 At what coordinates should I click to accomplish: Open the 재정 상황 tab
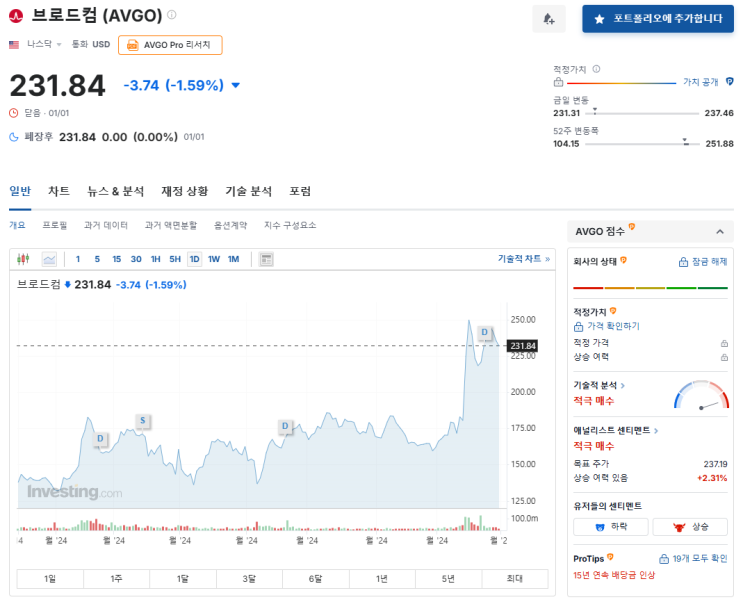(x=184, y=191)
